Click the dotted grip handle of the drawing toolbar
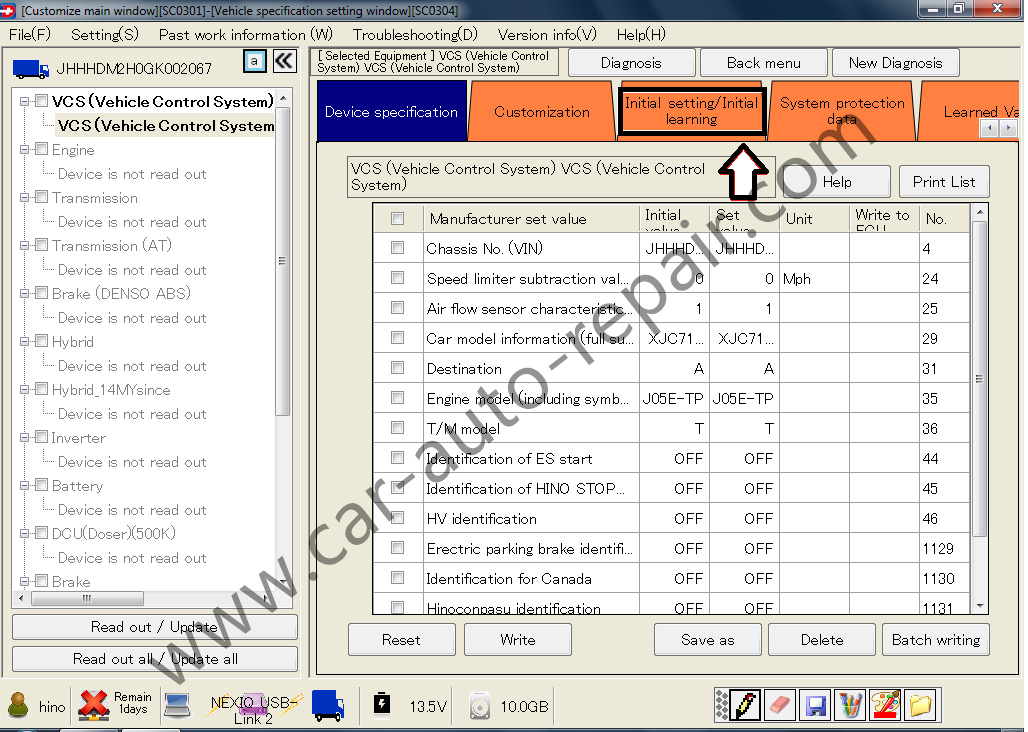 pos(721,705)
